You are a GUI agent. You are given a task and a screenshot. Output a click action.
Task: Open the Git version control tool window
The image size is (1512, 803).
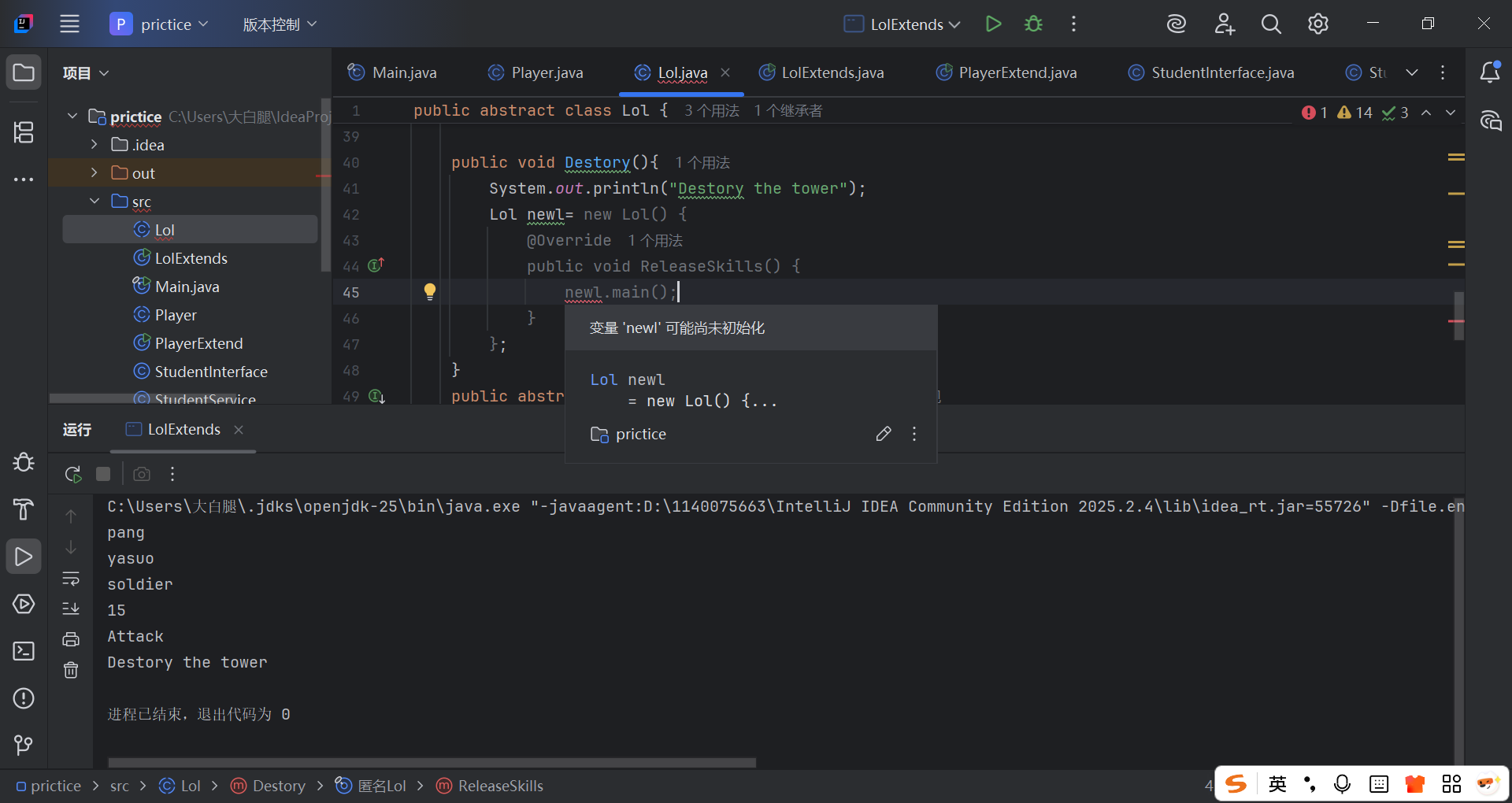(x=24, y=745)
